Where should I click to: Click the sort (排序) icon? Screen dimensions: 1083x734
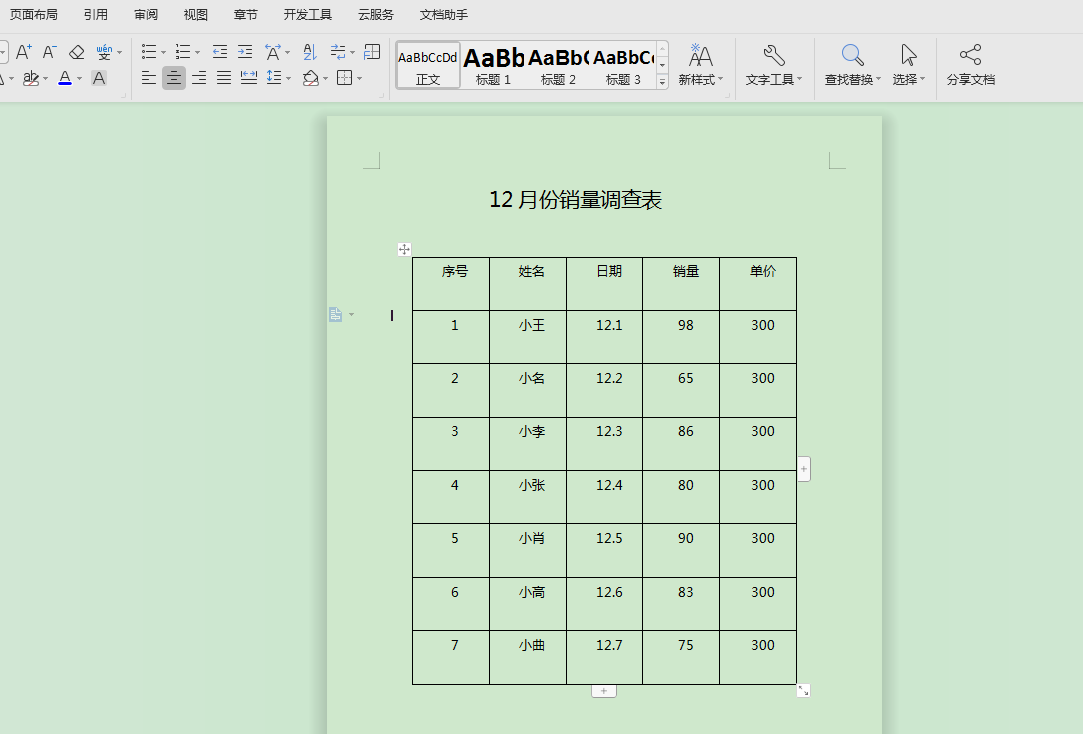312,53
